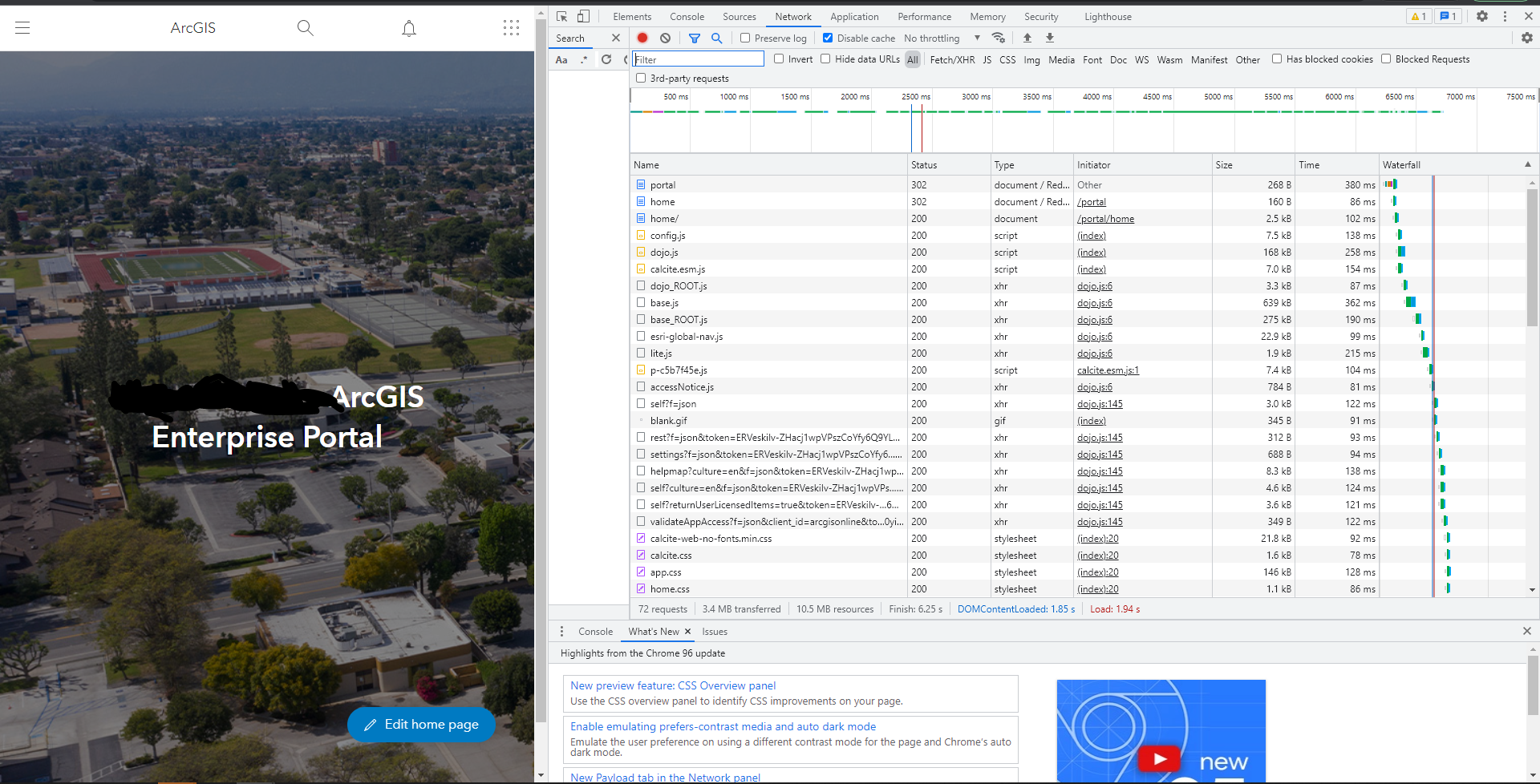Open the /portal/home initiator link
The height and width of the screenshot is (784, 1540).
click(1105, 219)
